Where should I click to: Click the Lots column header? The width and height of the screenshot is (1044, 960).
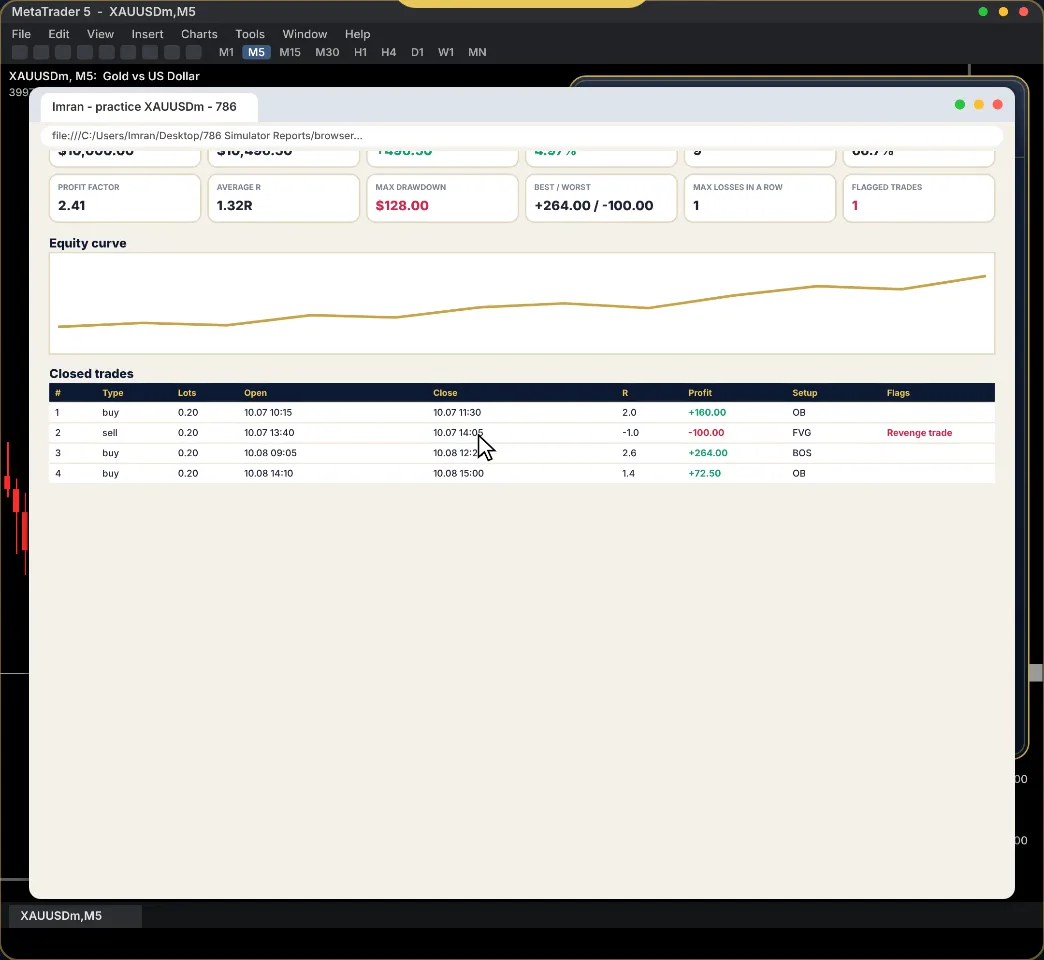(186, 393)
